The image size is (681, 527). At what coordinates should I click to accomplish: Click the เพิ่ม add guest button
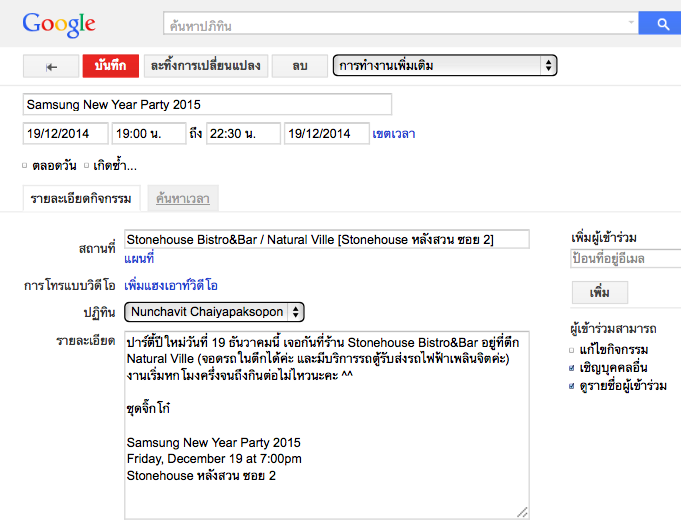tap(600, 292)
